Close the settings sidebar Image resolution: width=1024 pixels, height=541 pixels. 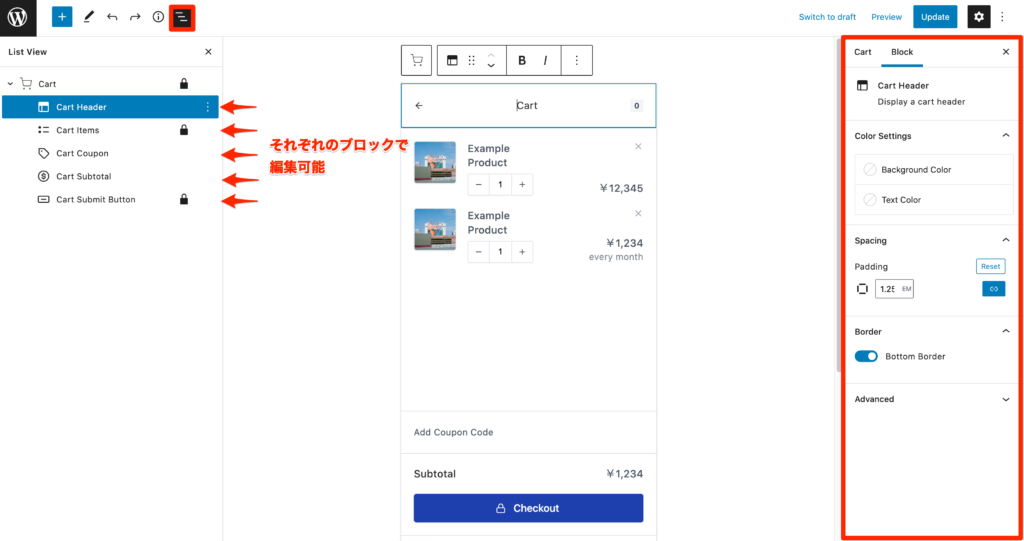pos(1006,52)
